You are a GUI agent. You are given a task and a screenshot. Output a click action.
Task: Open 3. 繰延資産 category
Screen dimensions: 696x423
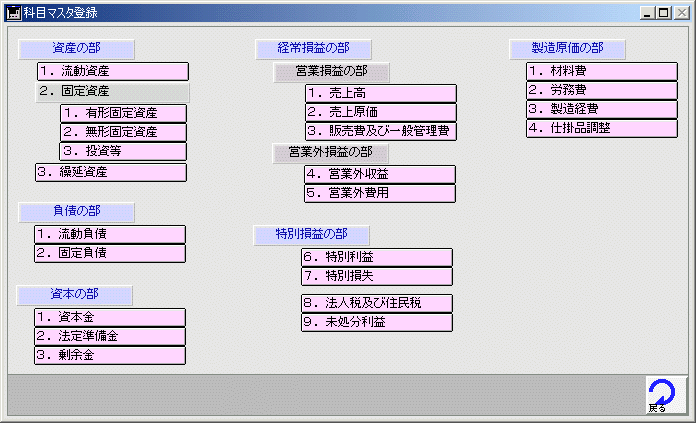[x=111, y=172]
